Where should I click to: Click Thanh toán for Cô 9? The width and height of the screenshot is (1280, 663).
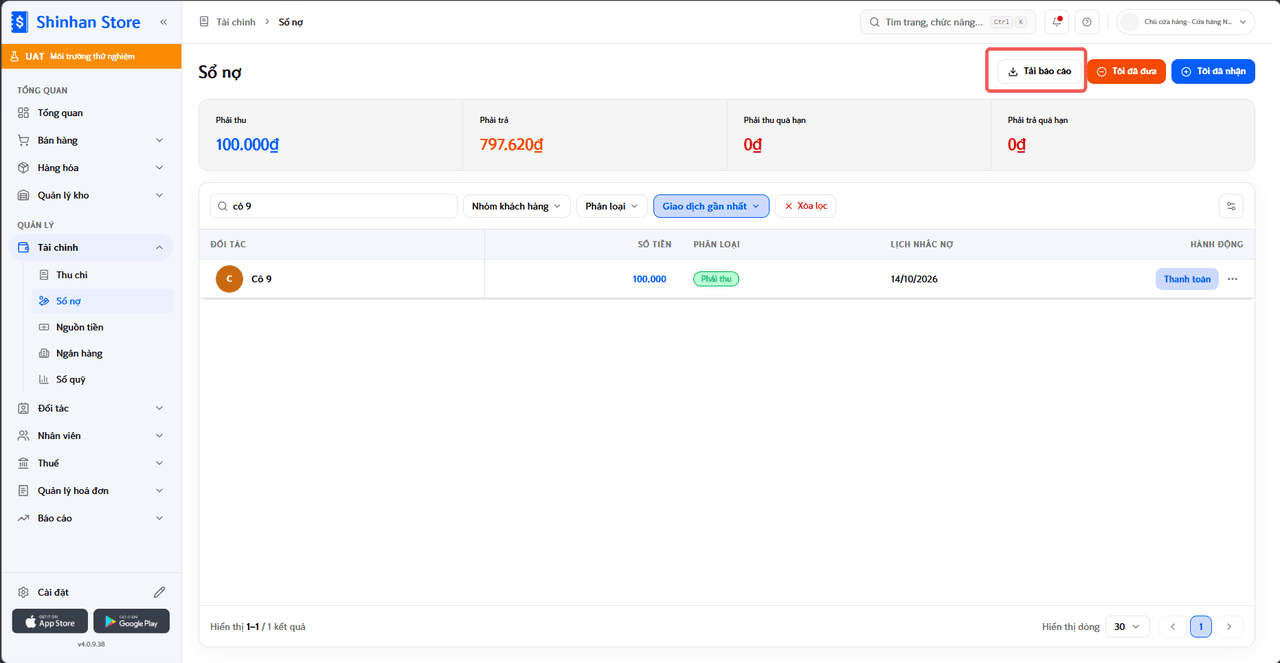(1187, 279)
